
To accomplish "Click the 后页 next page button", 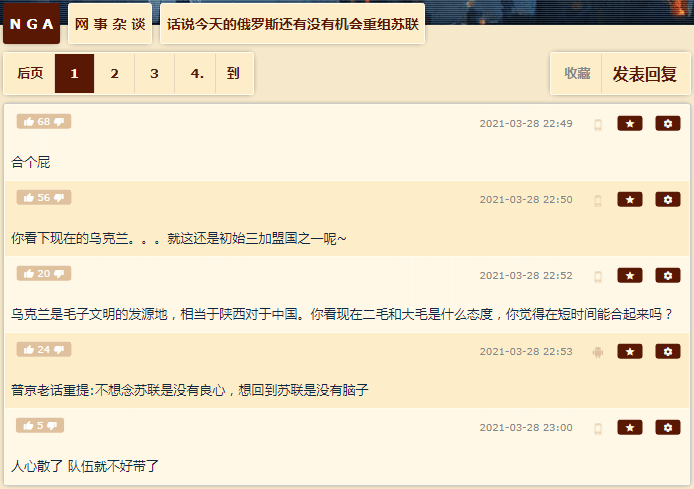I will pos(30,73).
